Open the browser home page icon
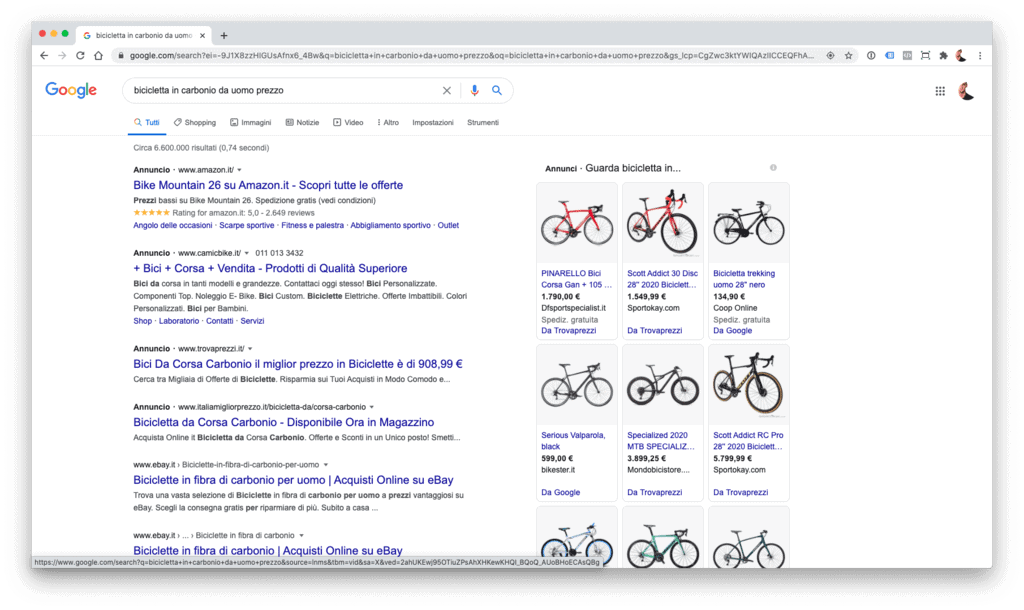This screenshot has height=610, width=1024. 99,56
